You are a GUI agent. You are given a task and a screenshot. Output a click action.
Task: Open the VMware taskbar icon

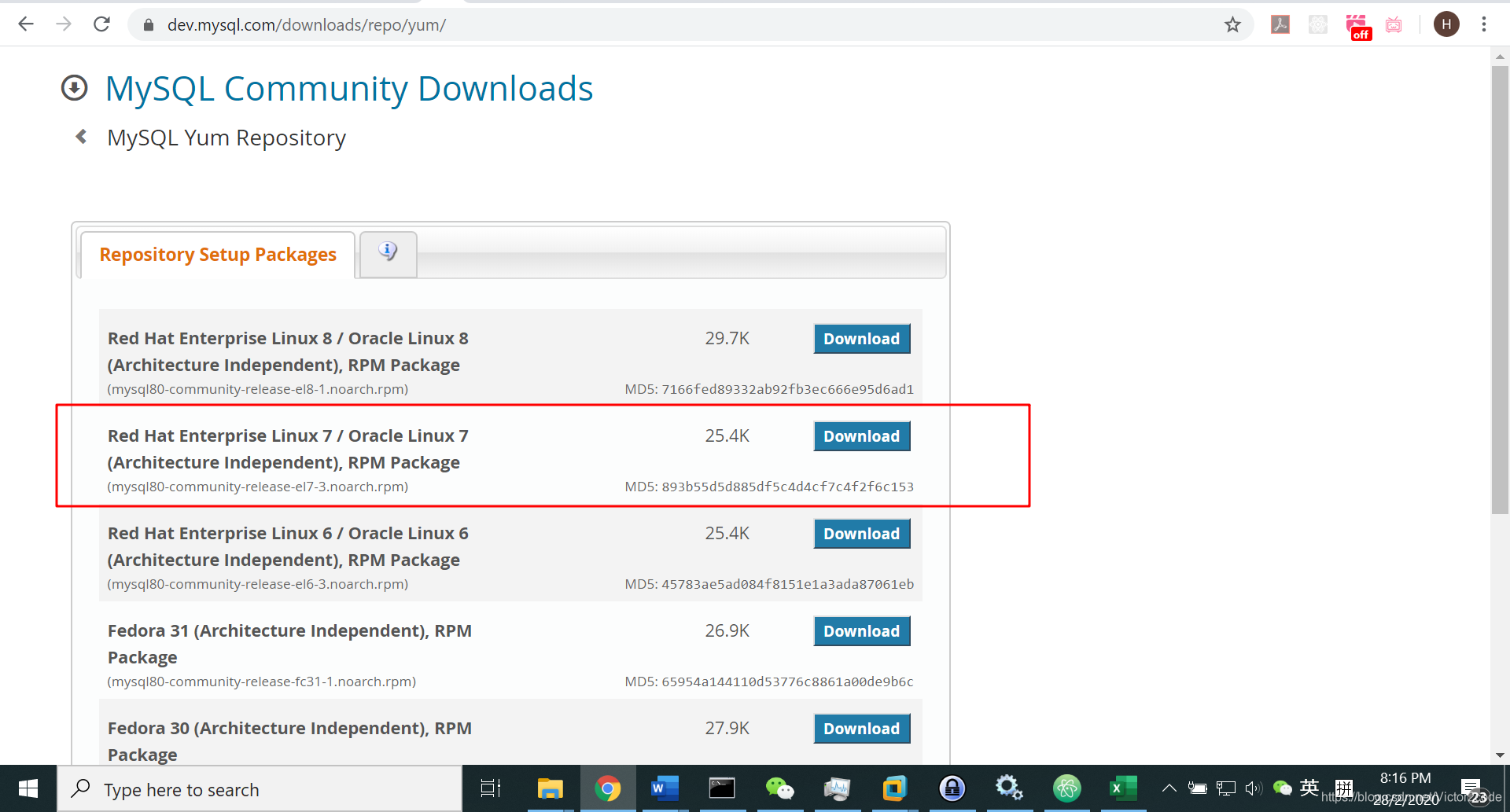894,788
